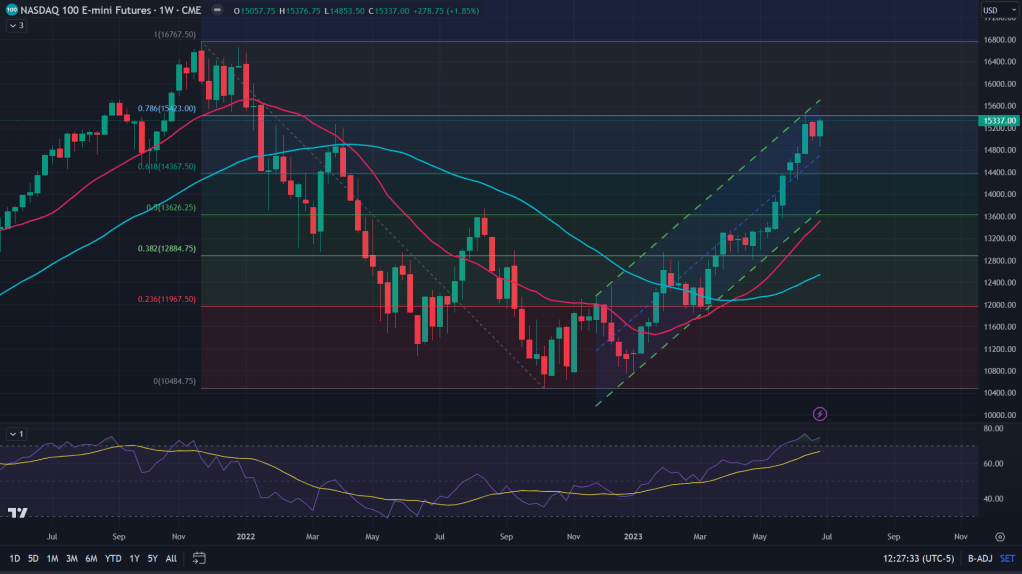Click the round status icon beside CME

pos(217,11)
